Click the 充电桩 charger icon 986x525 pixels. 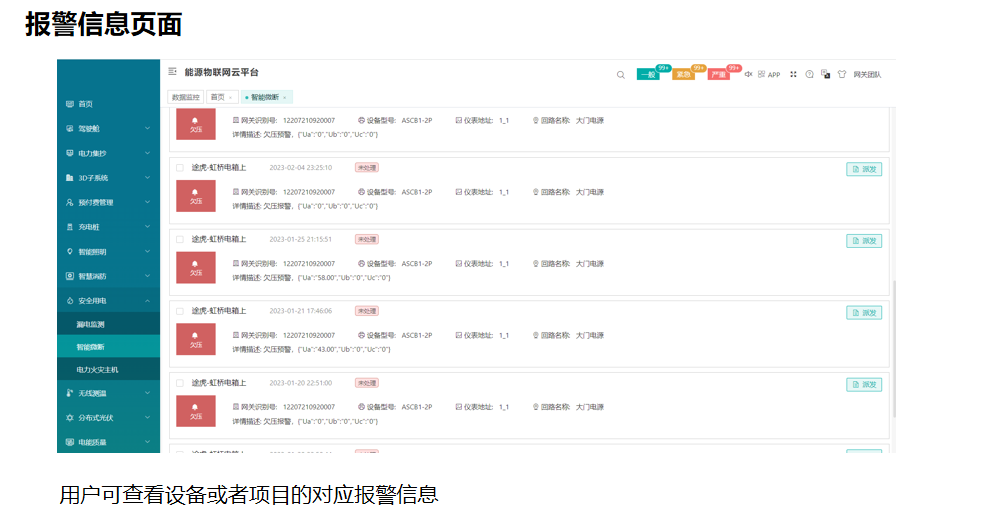point(70,227)
